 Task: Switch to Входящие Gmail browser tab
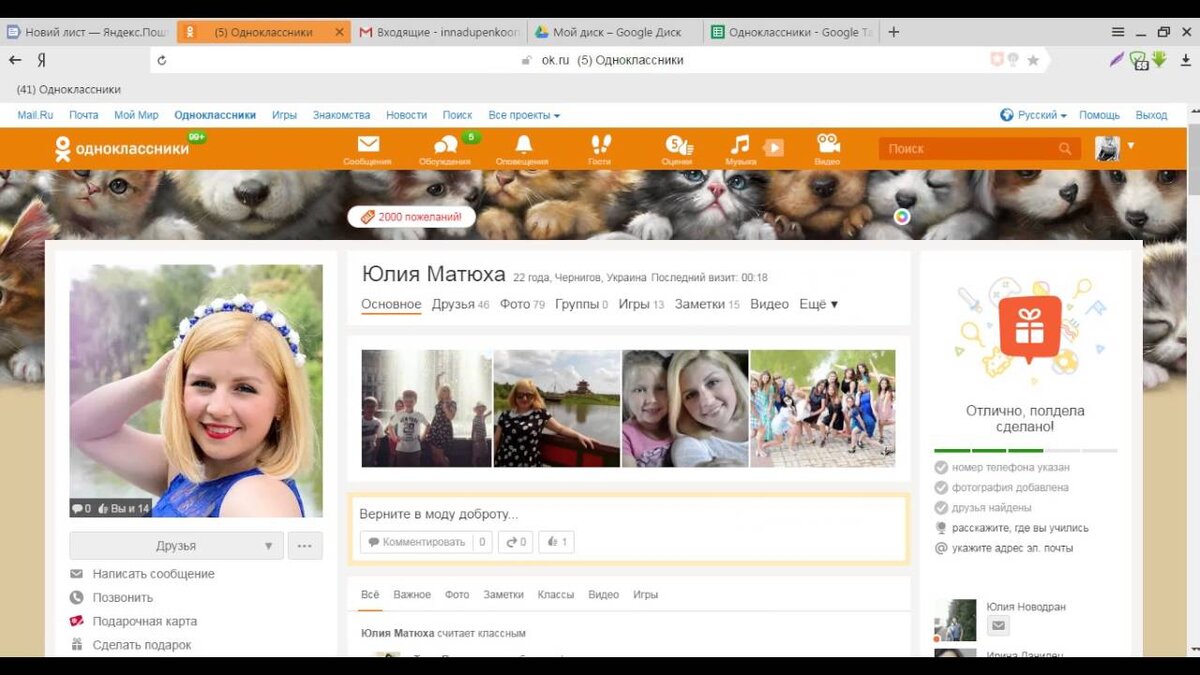point(438,32)
